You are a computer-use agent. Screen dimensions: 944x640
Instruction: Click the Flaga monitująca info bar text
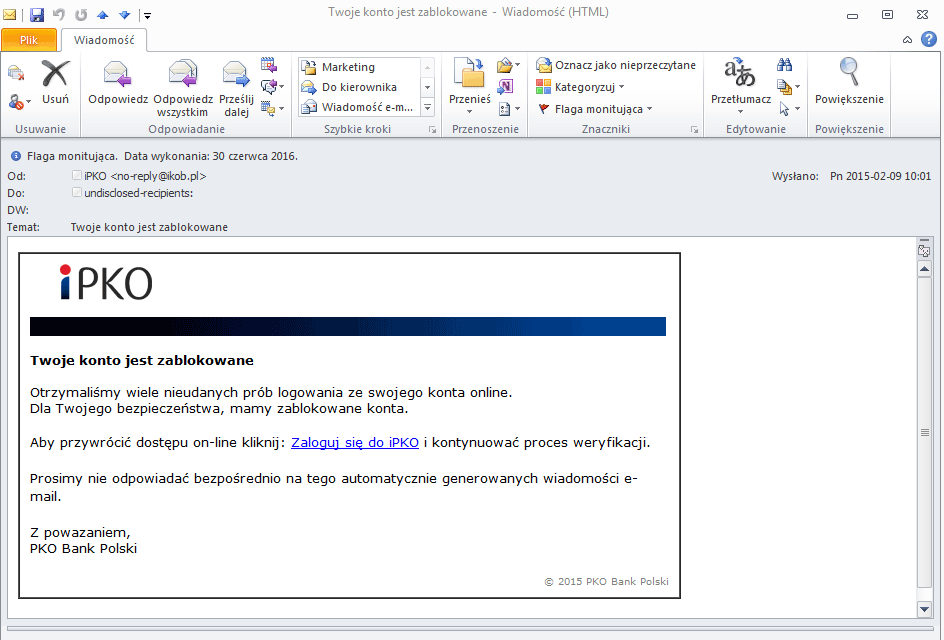pos(163,156)
